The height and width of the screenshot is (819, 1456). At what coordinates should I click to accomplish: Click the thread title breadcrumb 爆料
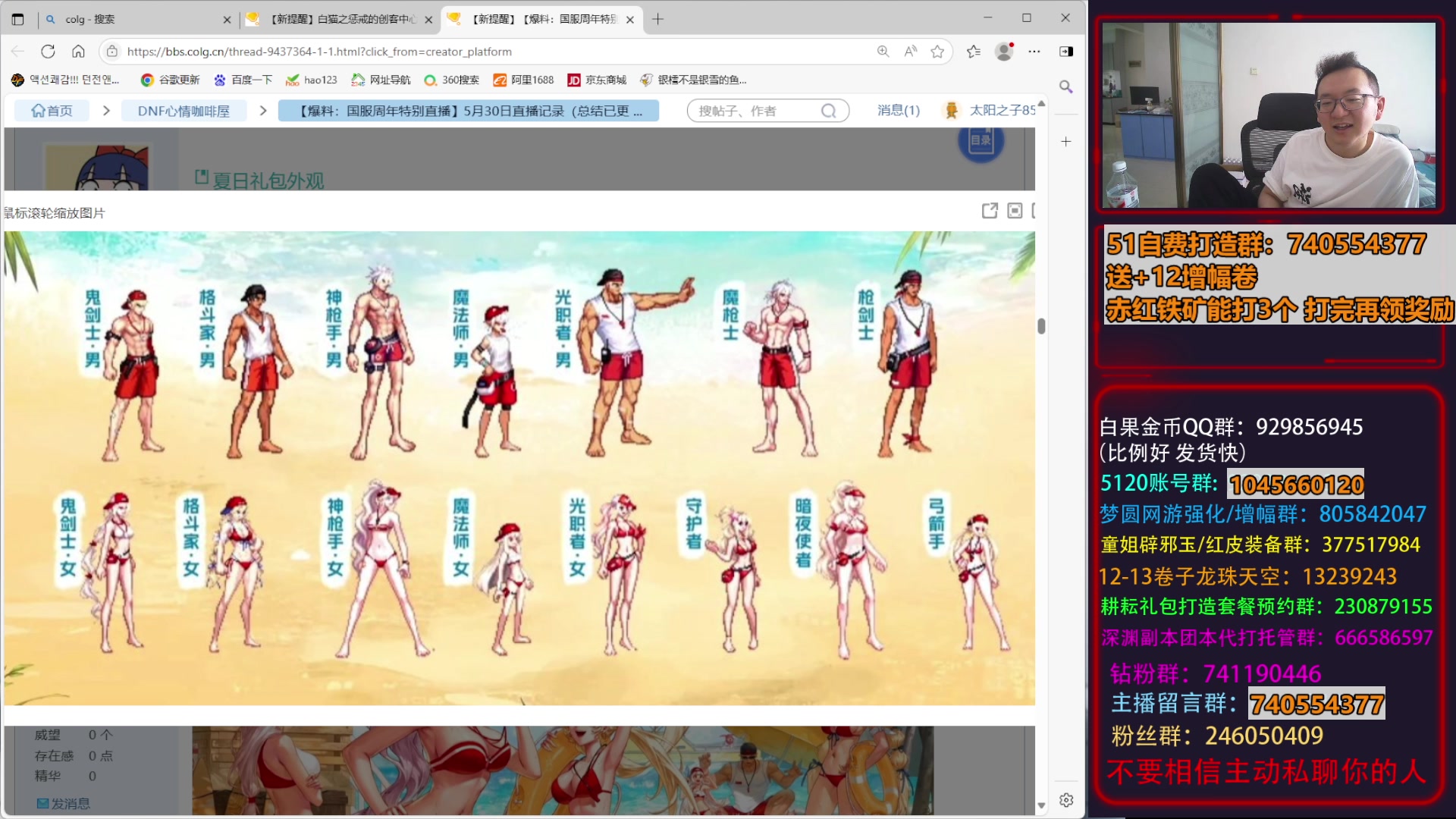pos(468,111)
